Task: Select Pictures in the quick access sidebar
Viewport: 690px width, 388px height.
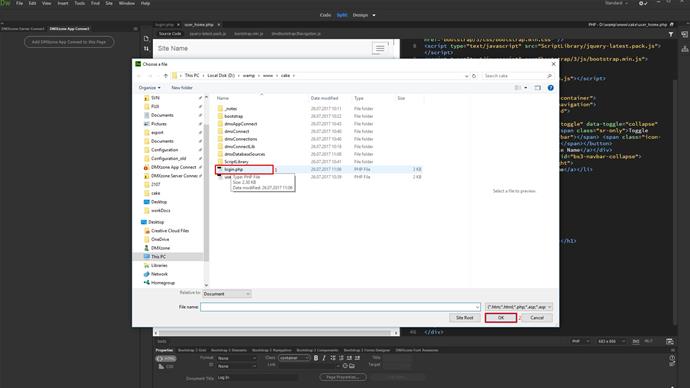Action: click(158, 124)
